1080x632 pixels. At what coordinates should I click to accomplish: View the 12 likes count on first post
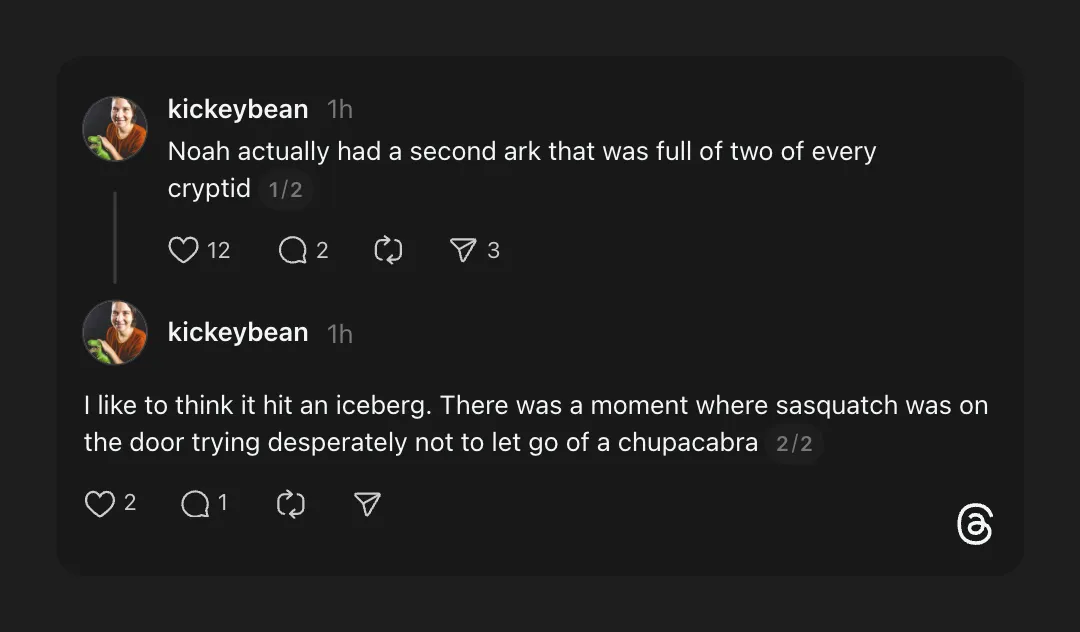[x=219, y=250]
